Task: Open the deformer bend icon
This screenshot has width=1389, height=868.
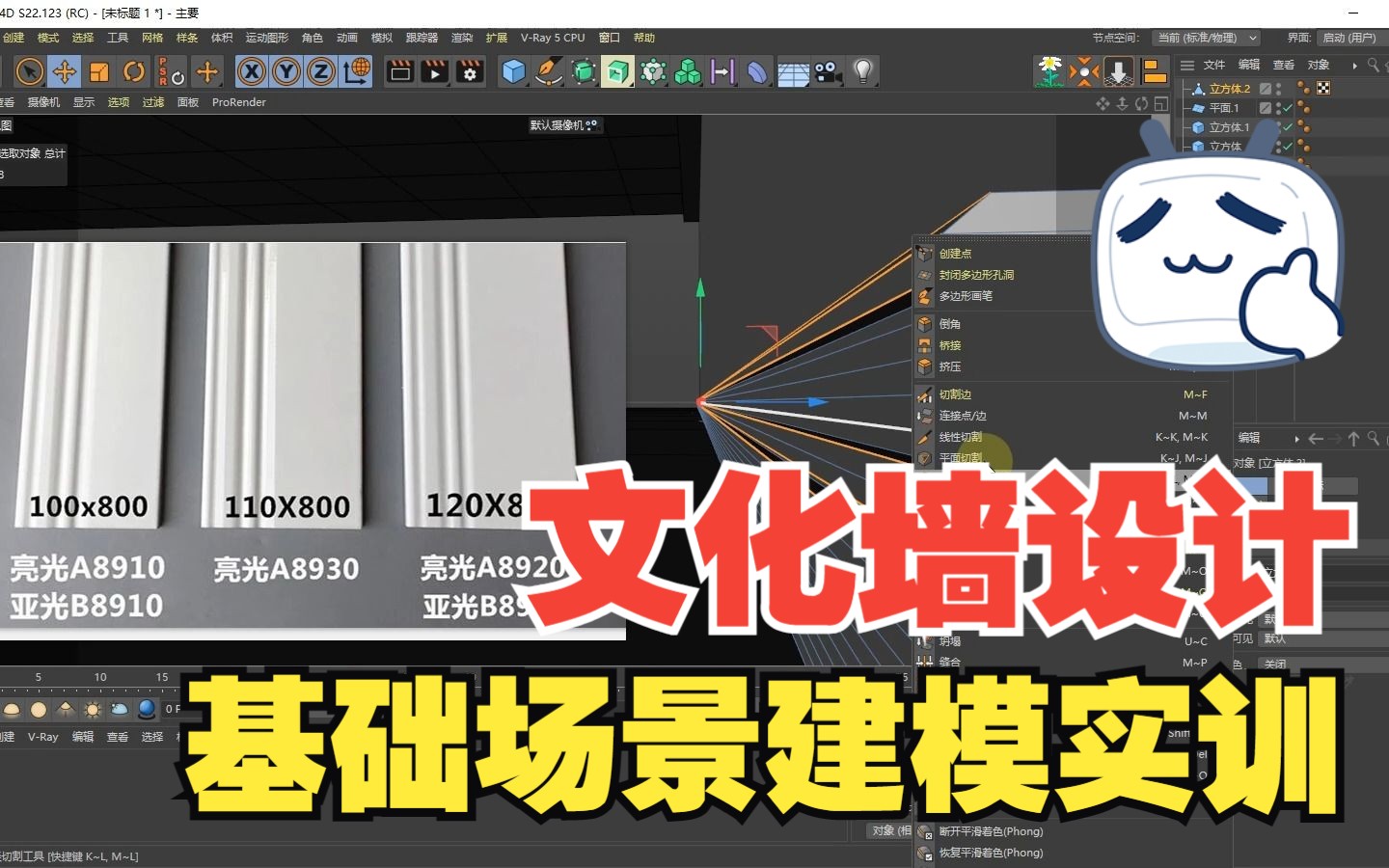Action: coord(758,71)
